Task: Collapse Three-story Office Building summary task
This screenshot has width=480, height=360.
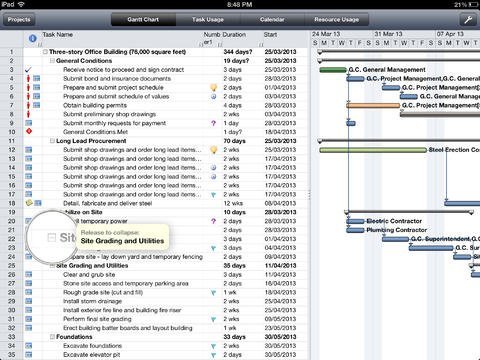Action: pyautogui.click(x=45, y=52)
